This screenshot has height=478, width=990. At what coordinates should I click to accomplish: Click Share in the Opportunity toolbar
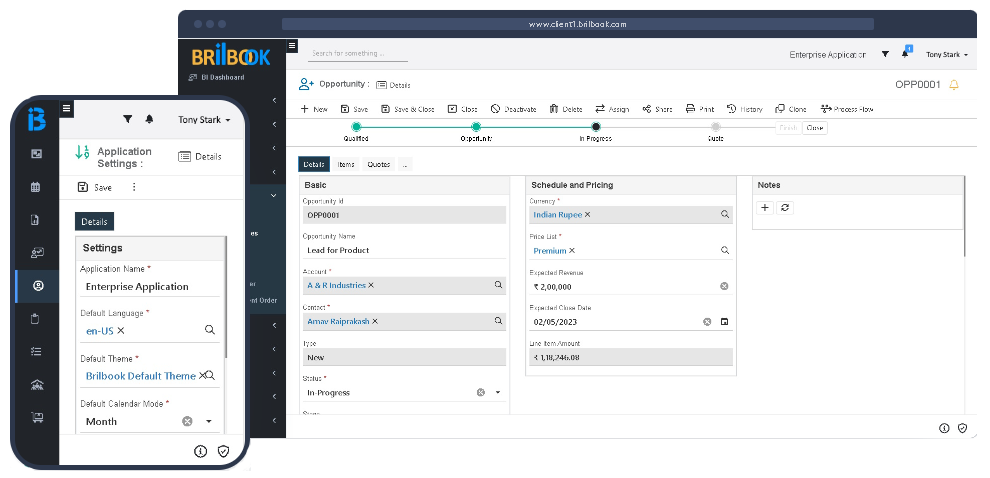coord(657,109)
